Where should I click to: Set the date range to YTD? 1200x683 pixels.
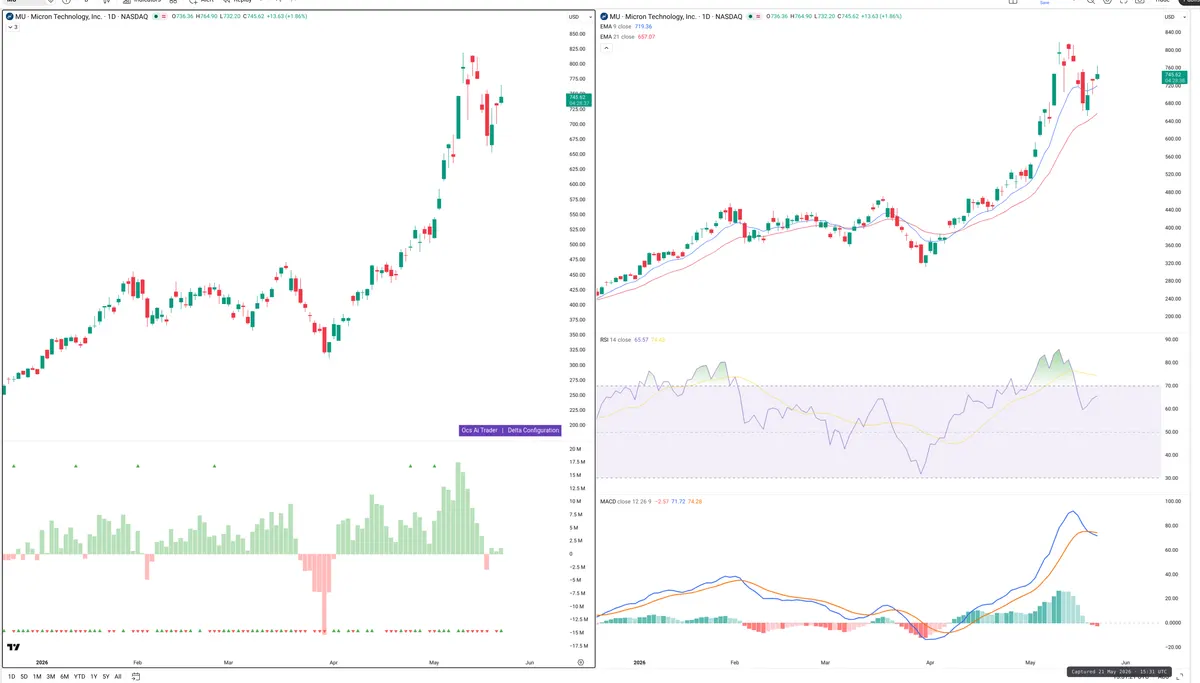coord(79,677)
